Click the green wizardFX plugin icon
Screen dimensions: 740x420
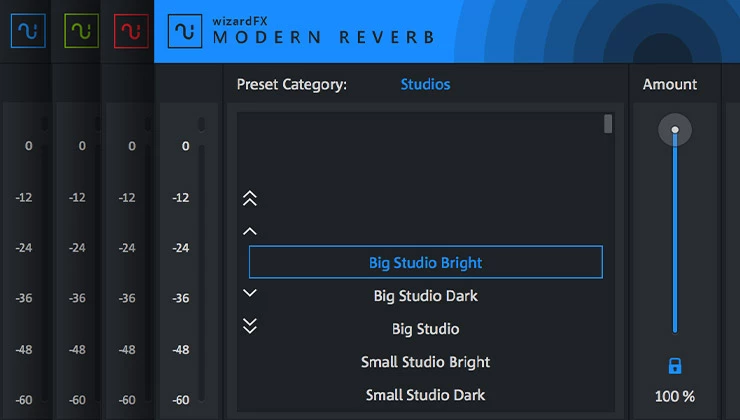[82, 31]
